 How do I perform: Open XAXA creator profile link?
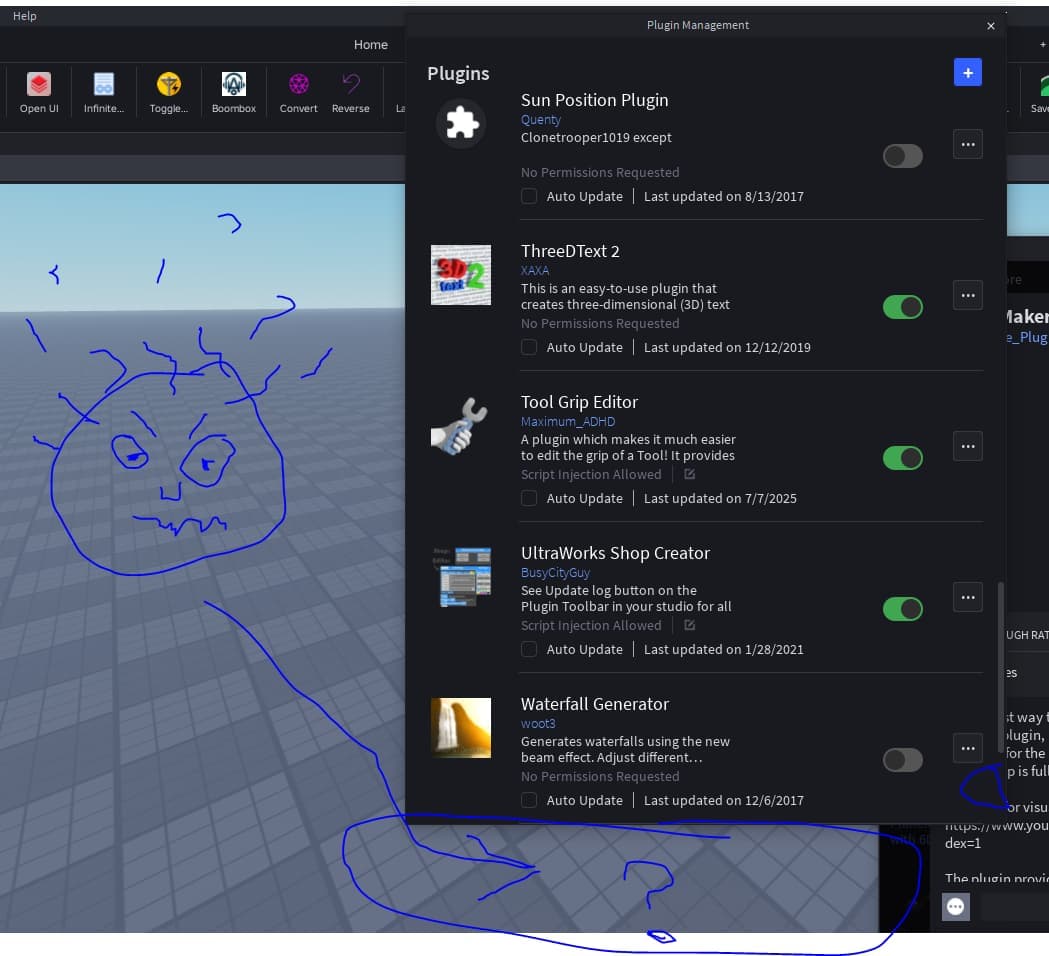[535, 270]
